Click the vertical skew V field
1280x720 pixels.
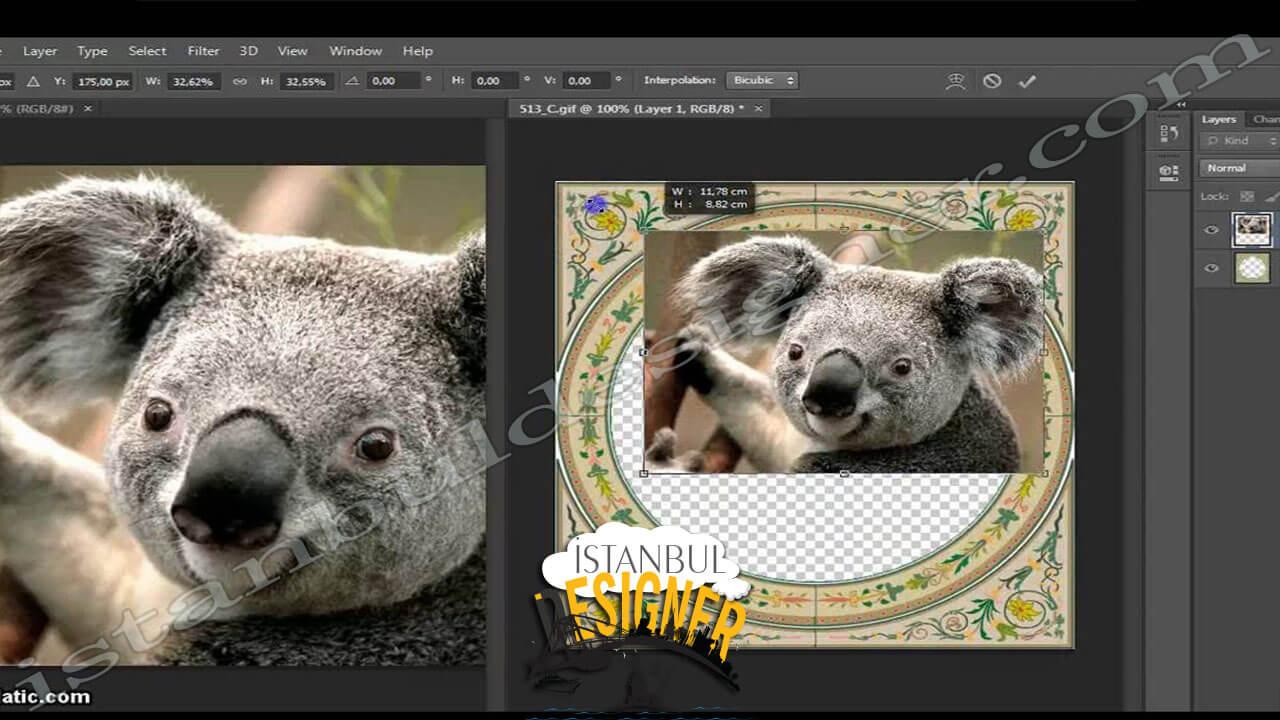click(x=588, y=81)
